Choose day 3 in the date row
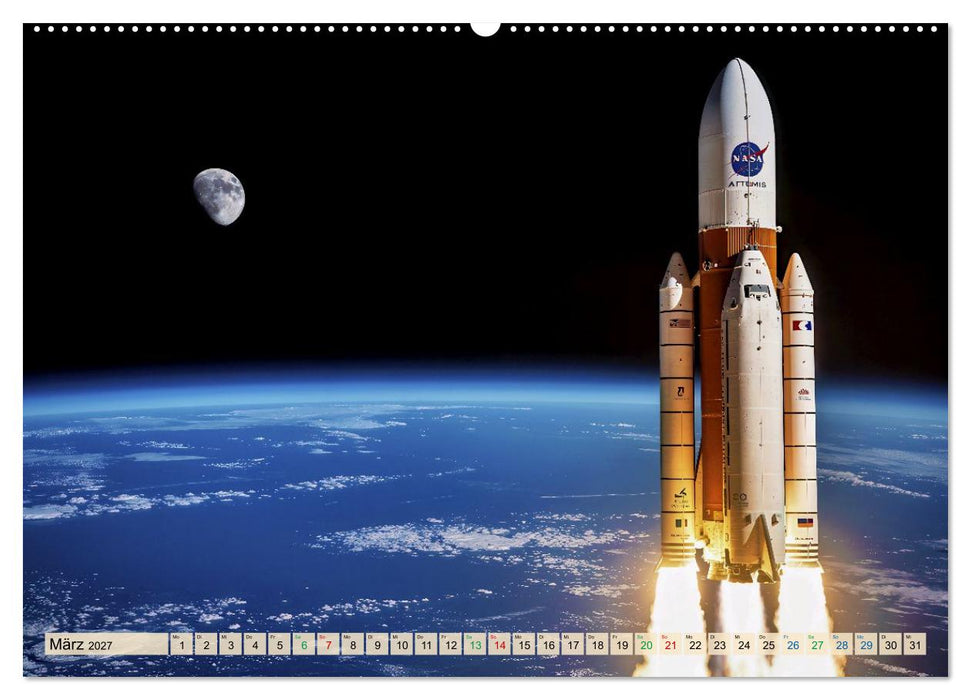971x700 pixels. click(230, 644)
